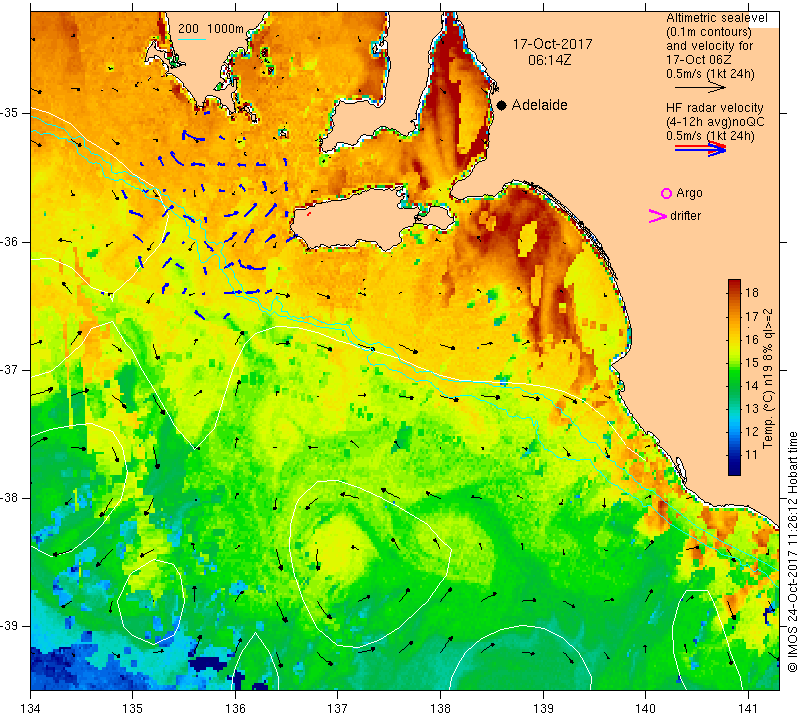
Task: Click the colorbar value 12
Action: [752, 432]
